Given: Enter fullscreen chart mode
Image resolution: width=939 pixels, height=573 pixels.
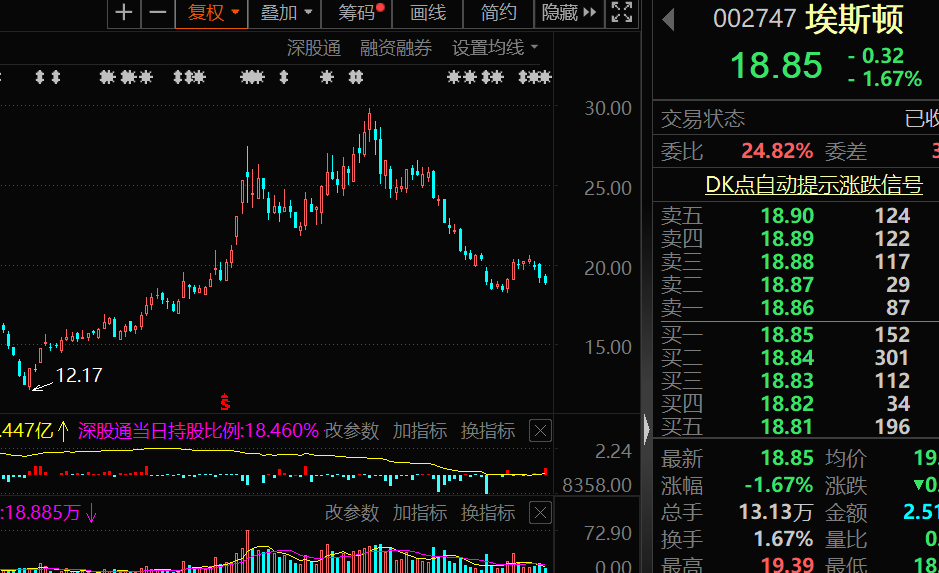Looking at the screenshot, I should coord(622,13).
